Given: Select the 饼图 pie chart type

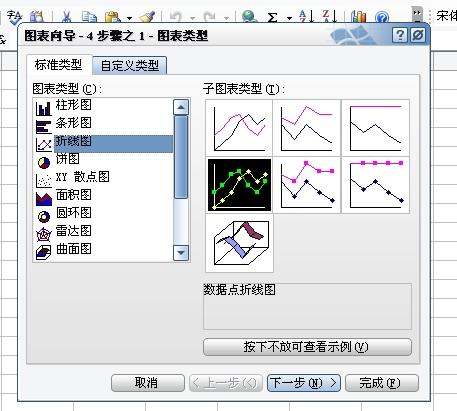Looking at the screenshot, I should tap(103, 160).
